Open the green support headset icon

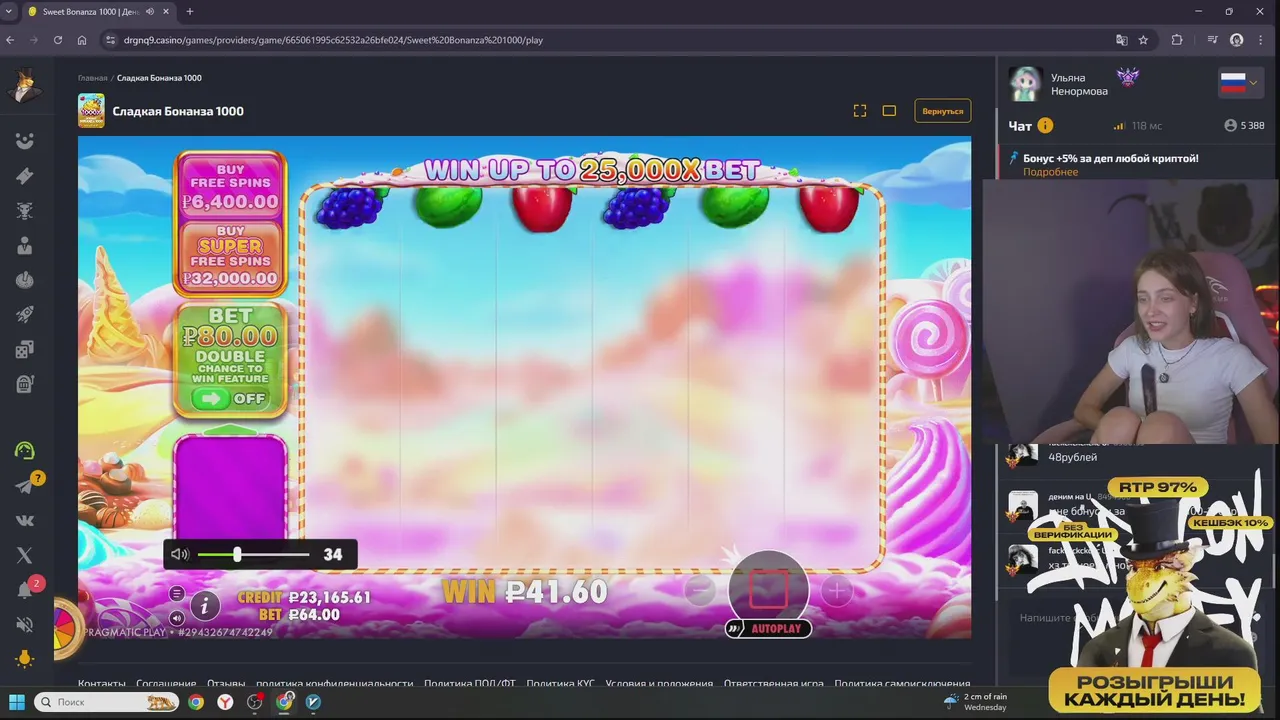coord(25,451)
